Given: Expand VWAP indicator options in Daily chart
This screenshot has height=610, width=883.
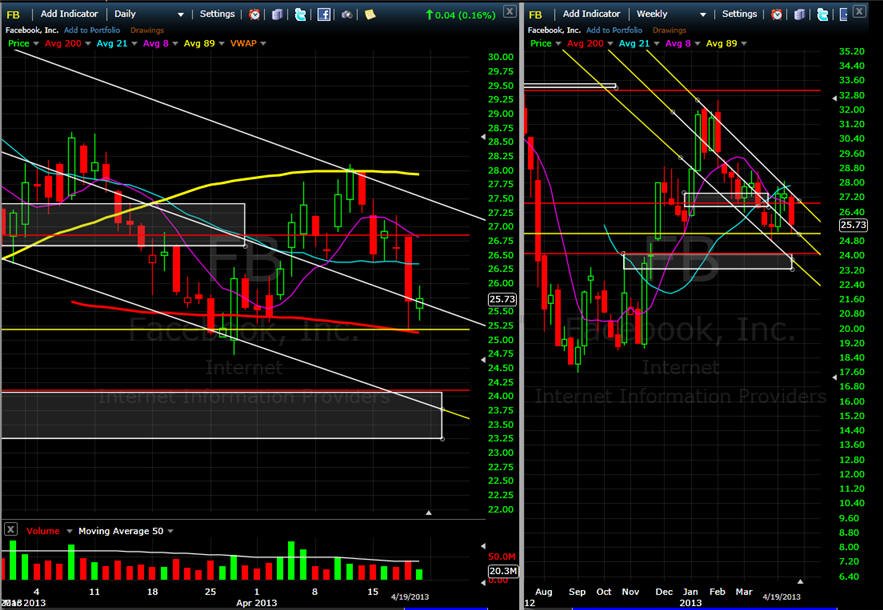Looking at the screenshot, I should coord(263,43).
